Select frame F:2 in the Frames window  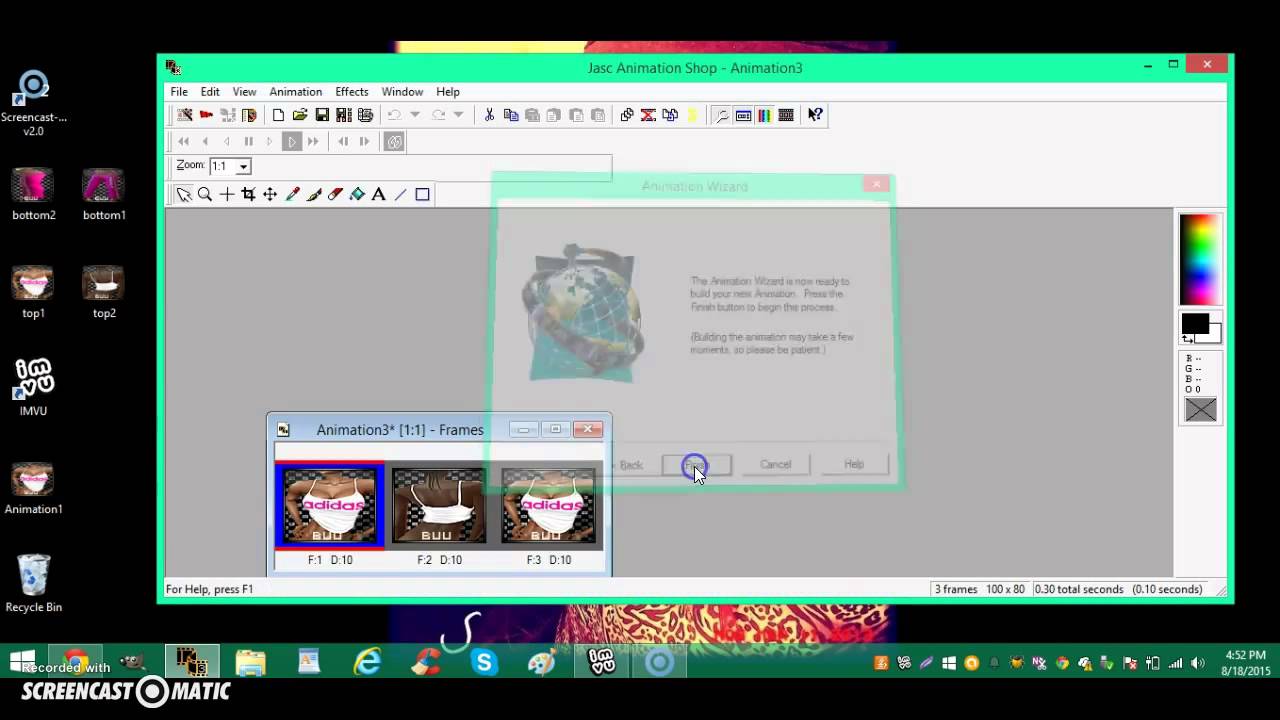(438, 507)
